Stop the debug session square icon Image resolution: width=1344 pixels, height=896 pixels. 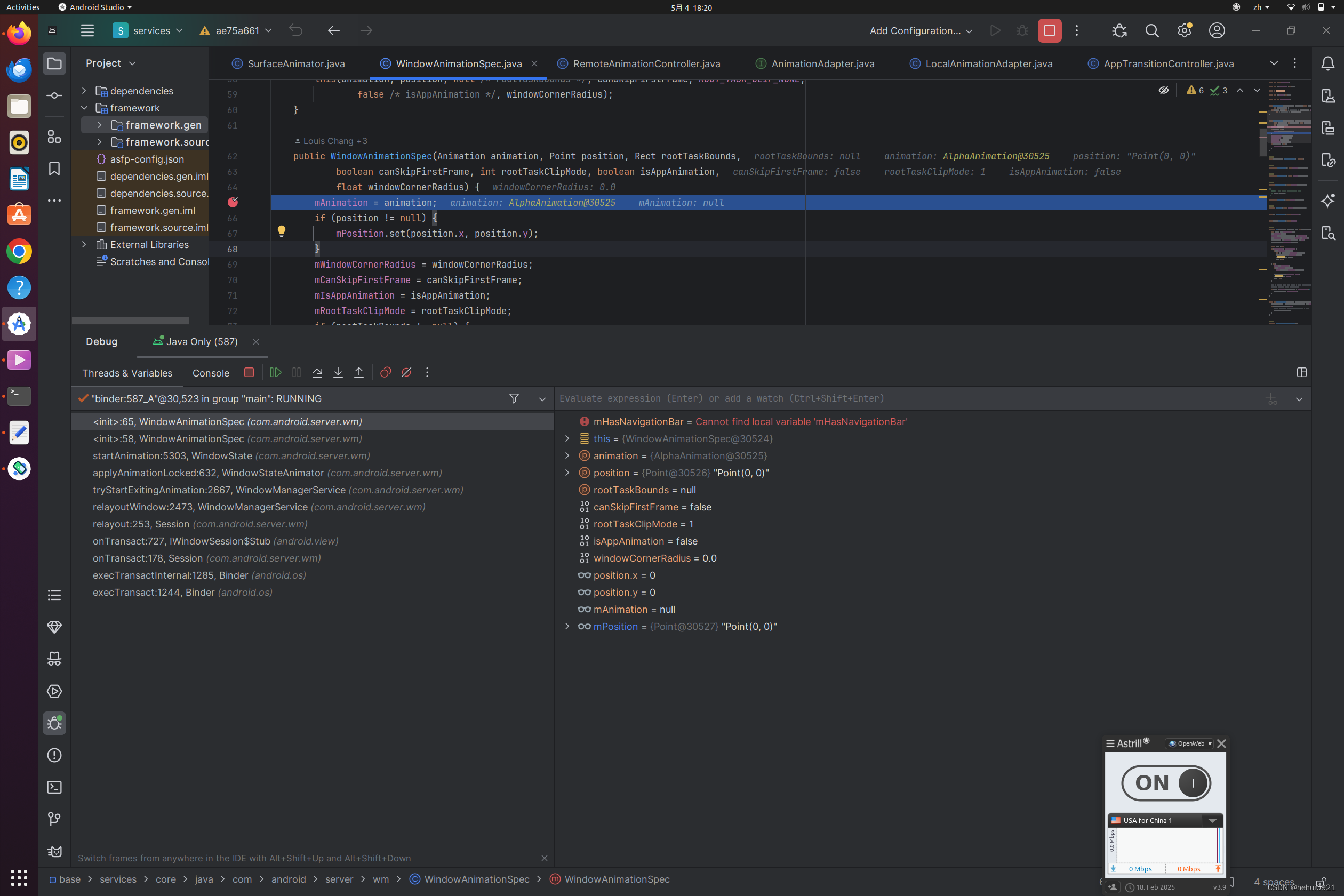pos(249,373)
